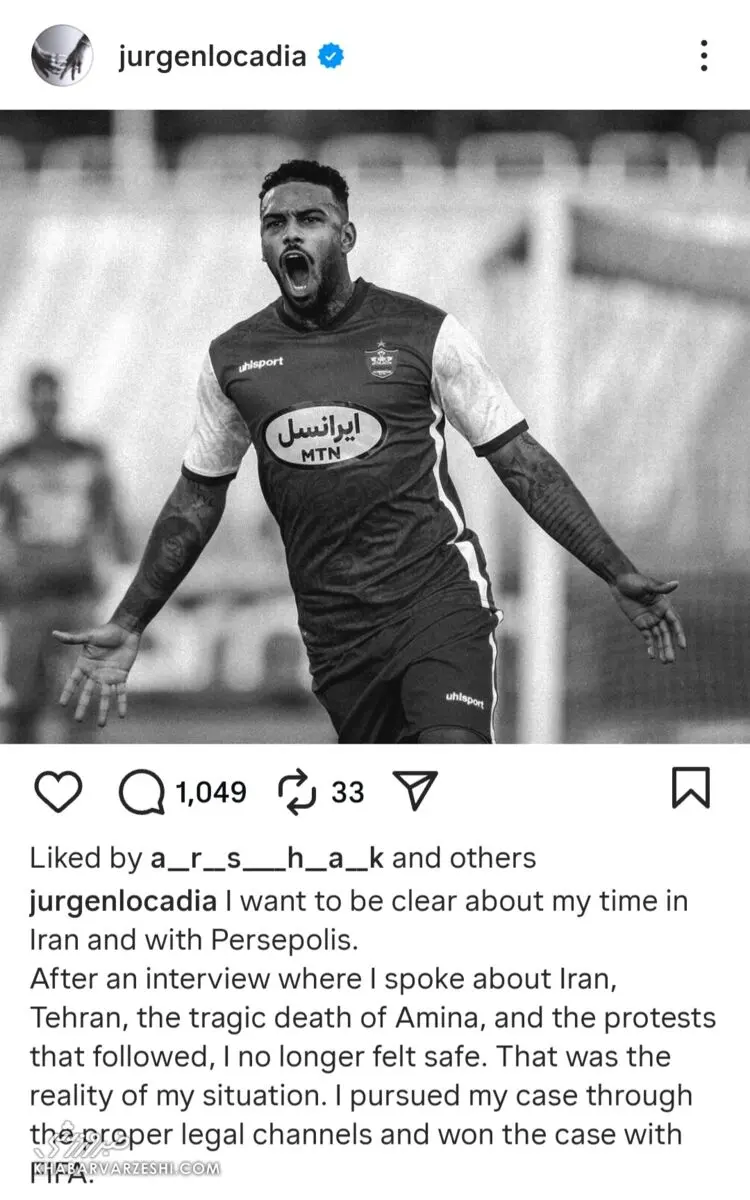Image resolution: width=750 pixels, height=1200 pixels.
Task: Click the blue verified badge
Action: [x=331, y=57]
